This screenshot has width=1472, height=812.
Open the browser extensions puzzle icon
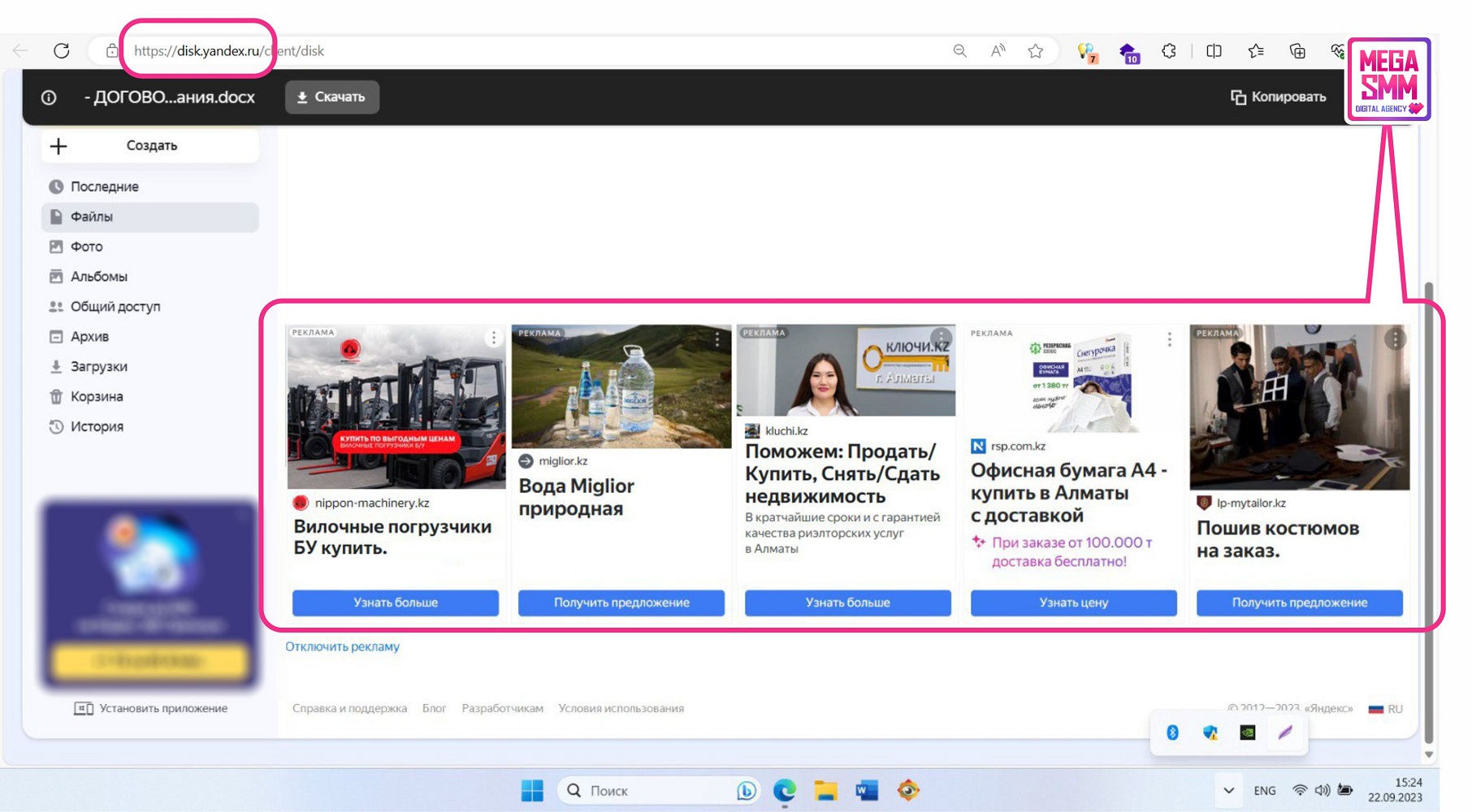pos(1169,51)
